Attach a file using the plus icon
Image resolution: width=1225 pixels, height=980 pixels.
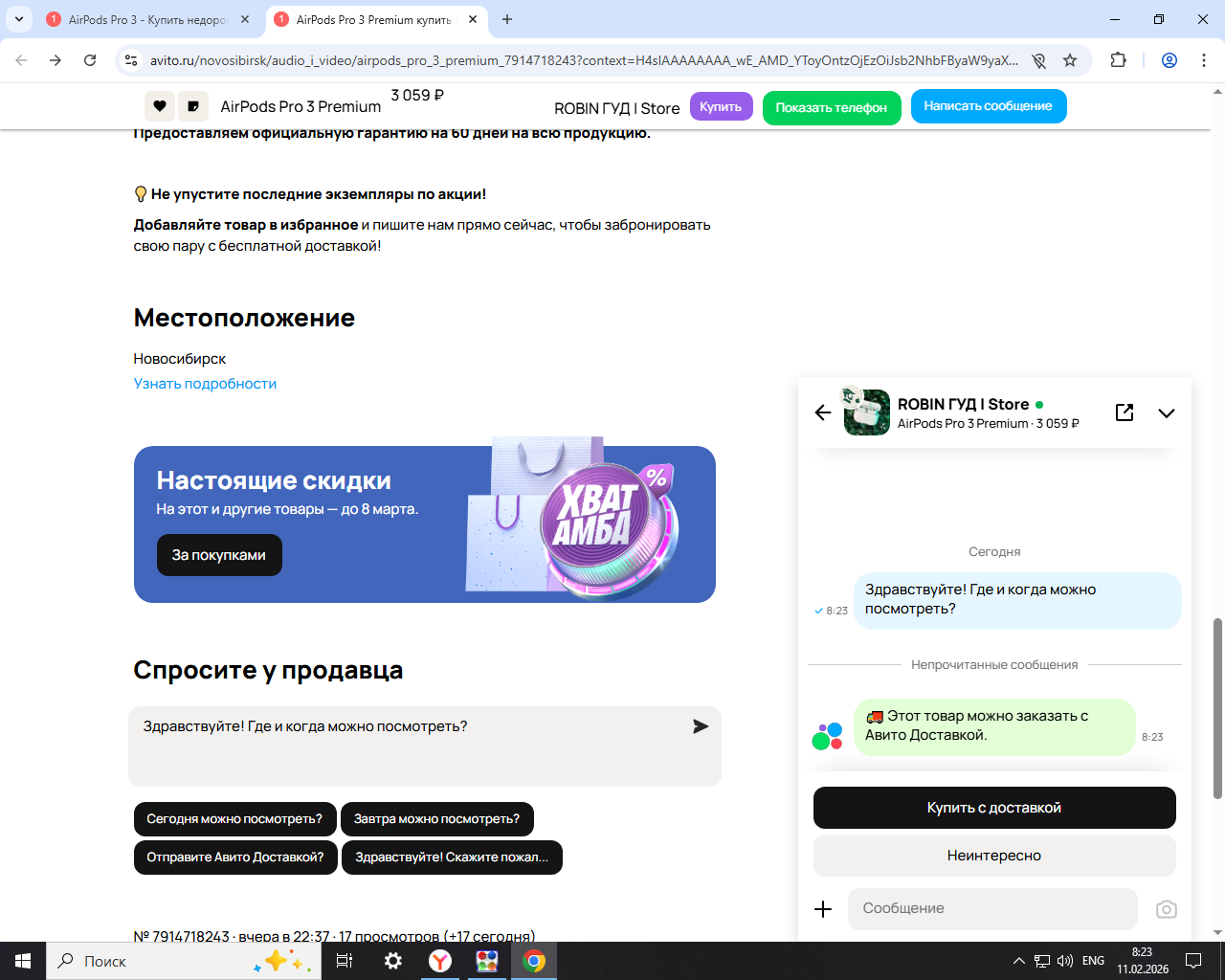coord(823,909)
